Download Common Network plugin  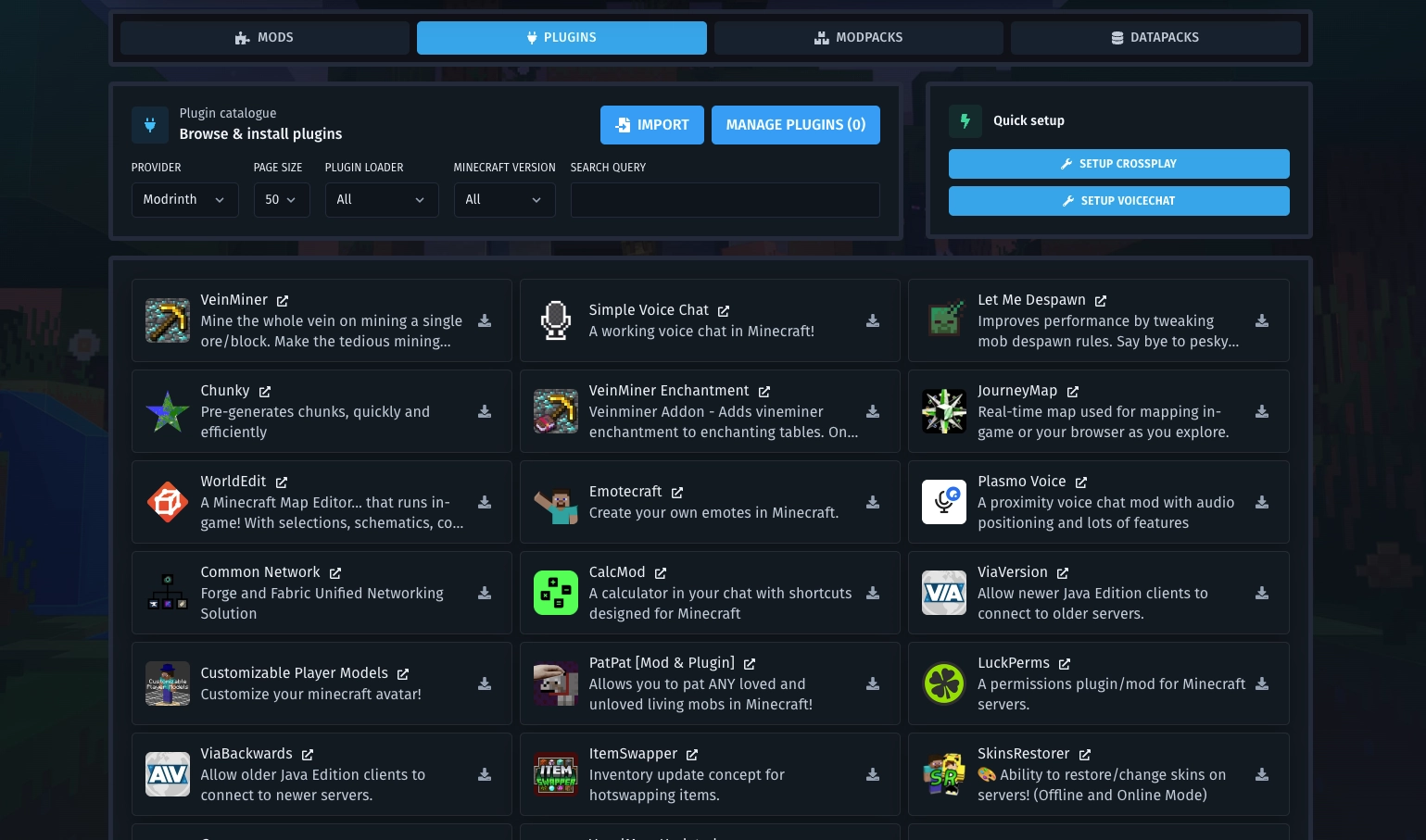[x=485, y=593]
